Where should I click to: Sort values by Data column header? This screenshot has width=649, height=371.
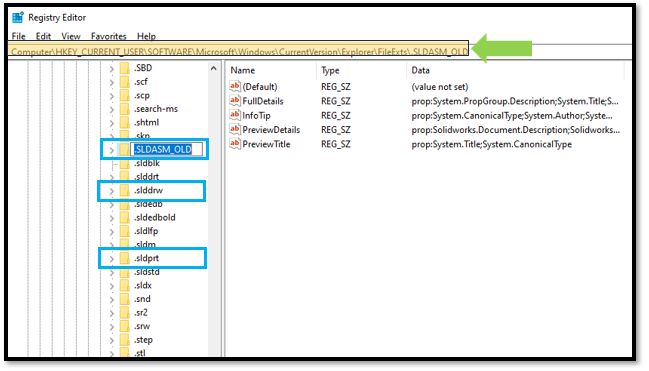pyautogui.click(x=421, y=70)
